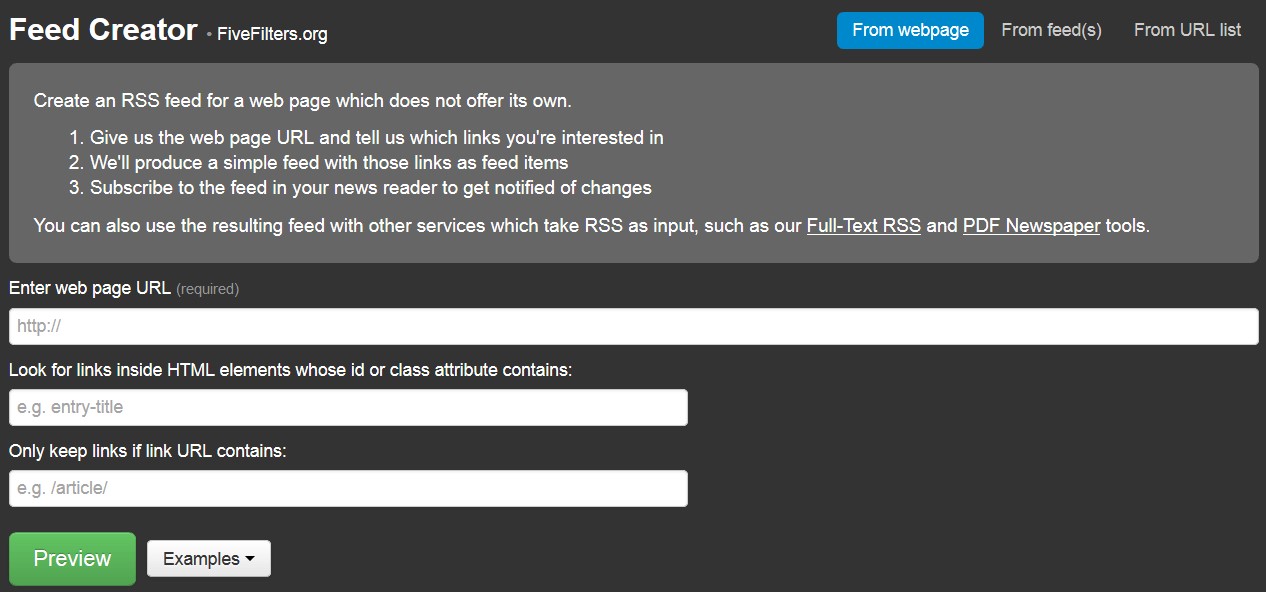Viewport: 1266px width, 592px height.
Task: Click the 'Create an RSS feed' intro sentence
Action: tap(302, 100)
